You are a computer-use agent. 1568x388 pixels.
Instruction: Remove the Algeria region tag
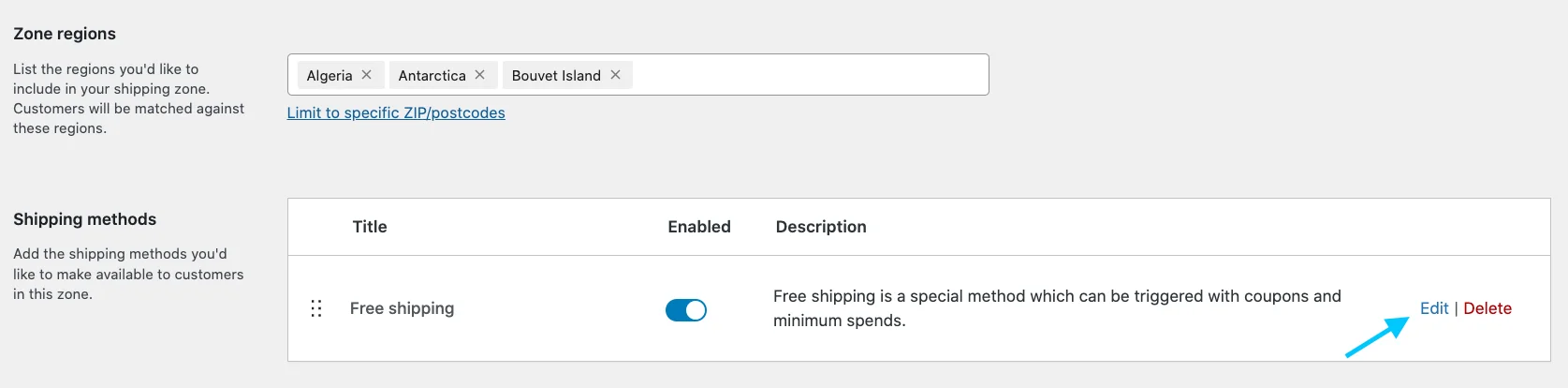coord(366,75)
